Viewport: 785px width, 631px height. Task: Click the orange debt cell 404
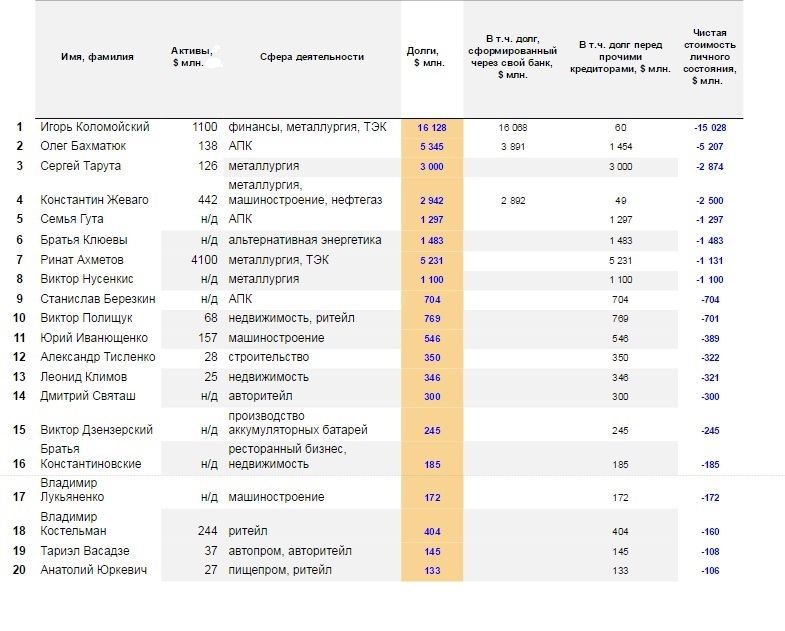(432, 532)
